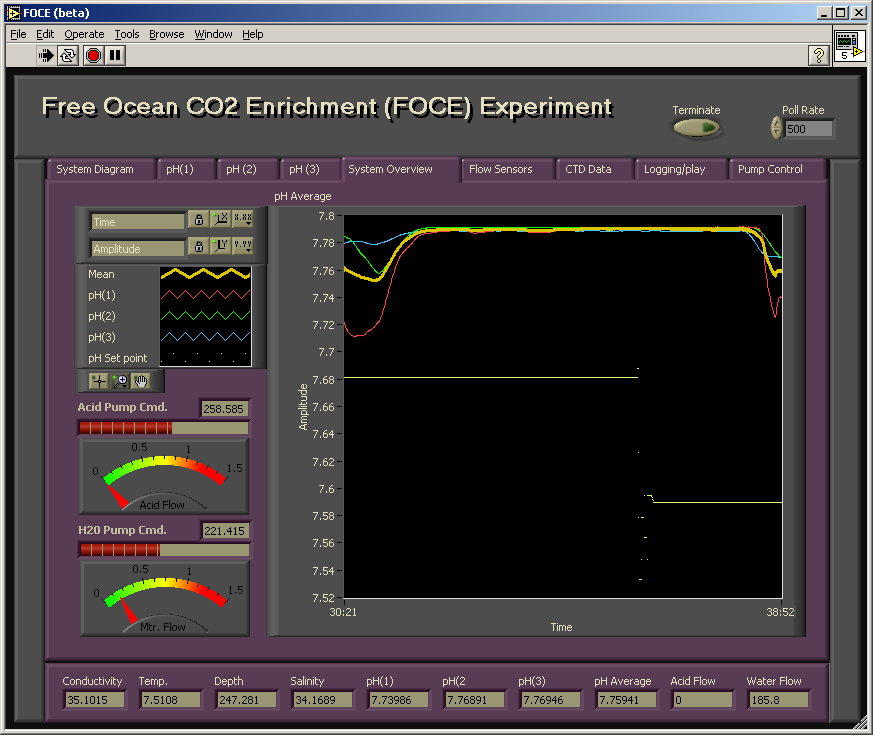Screen dimensions: 873x735
Task: Open the Operate menu
Action: click(x=84, y=35)
